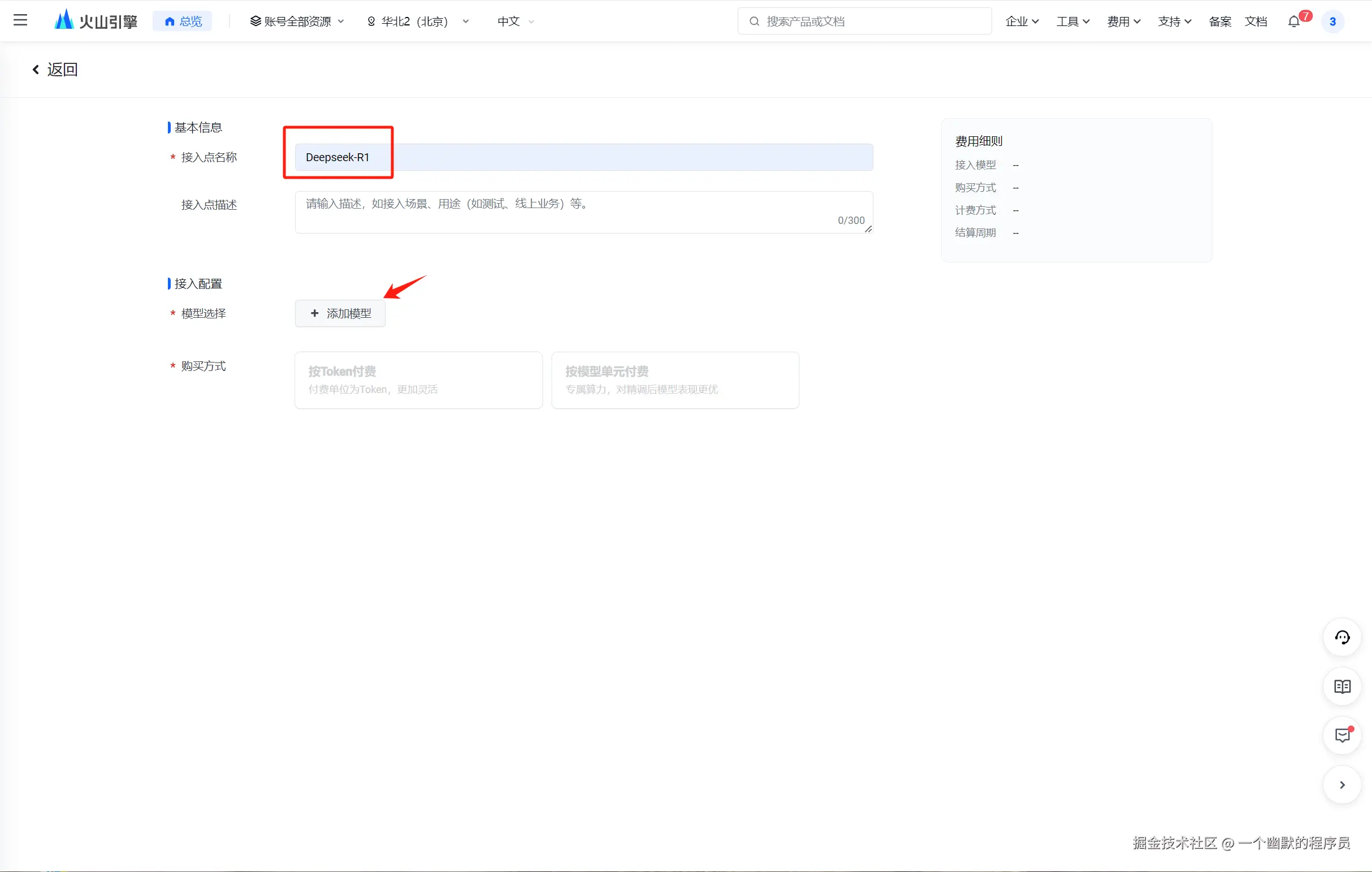
Task: Collapse the floating sidebar arrow
Action: click(x=1343, y=785)
